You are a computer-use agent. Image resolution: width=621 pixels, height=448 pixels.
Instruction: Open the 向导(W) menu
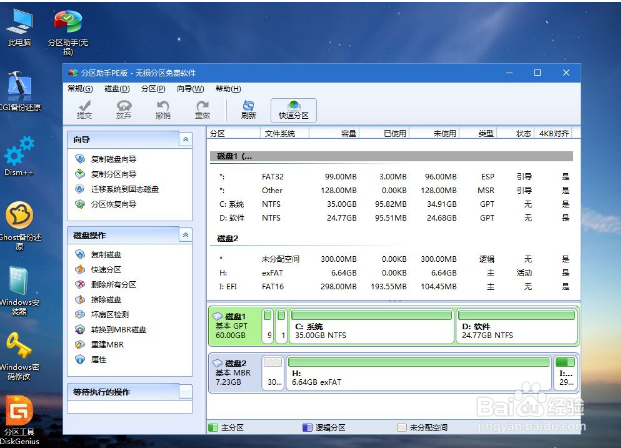pos(190,89)
